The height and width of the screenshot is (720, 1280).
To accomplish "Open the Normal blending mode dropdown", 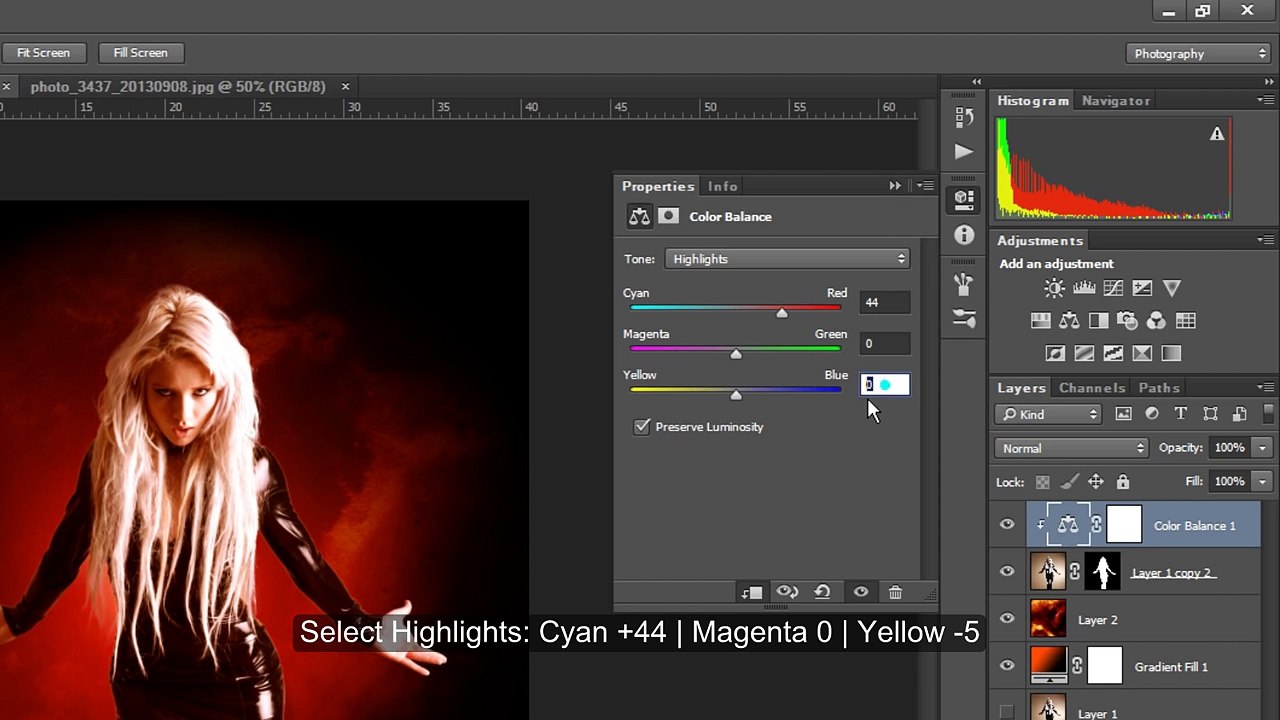I will pyautogui.click(x=1072, y=448).
